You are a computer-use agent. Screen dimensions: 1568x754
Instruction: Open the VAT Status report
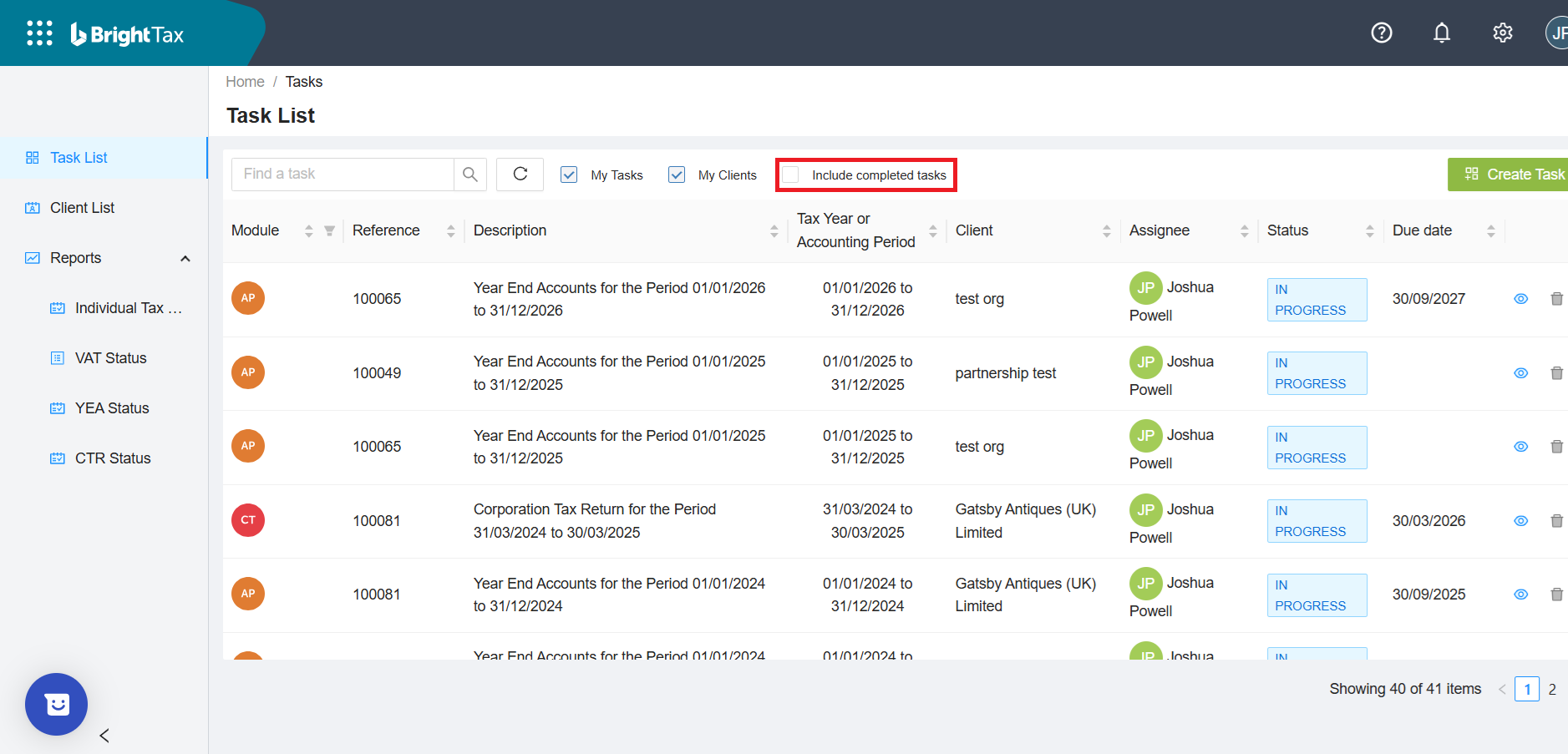click(109, 357)
